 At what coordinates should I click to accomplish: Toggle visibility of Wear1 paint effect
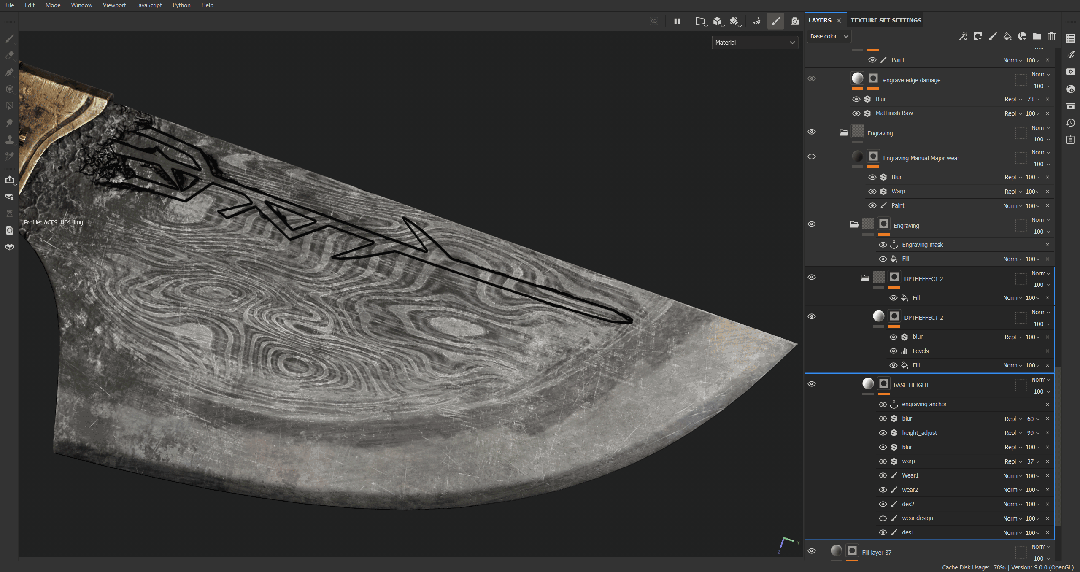click(x=883, y=476)
